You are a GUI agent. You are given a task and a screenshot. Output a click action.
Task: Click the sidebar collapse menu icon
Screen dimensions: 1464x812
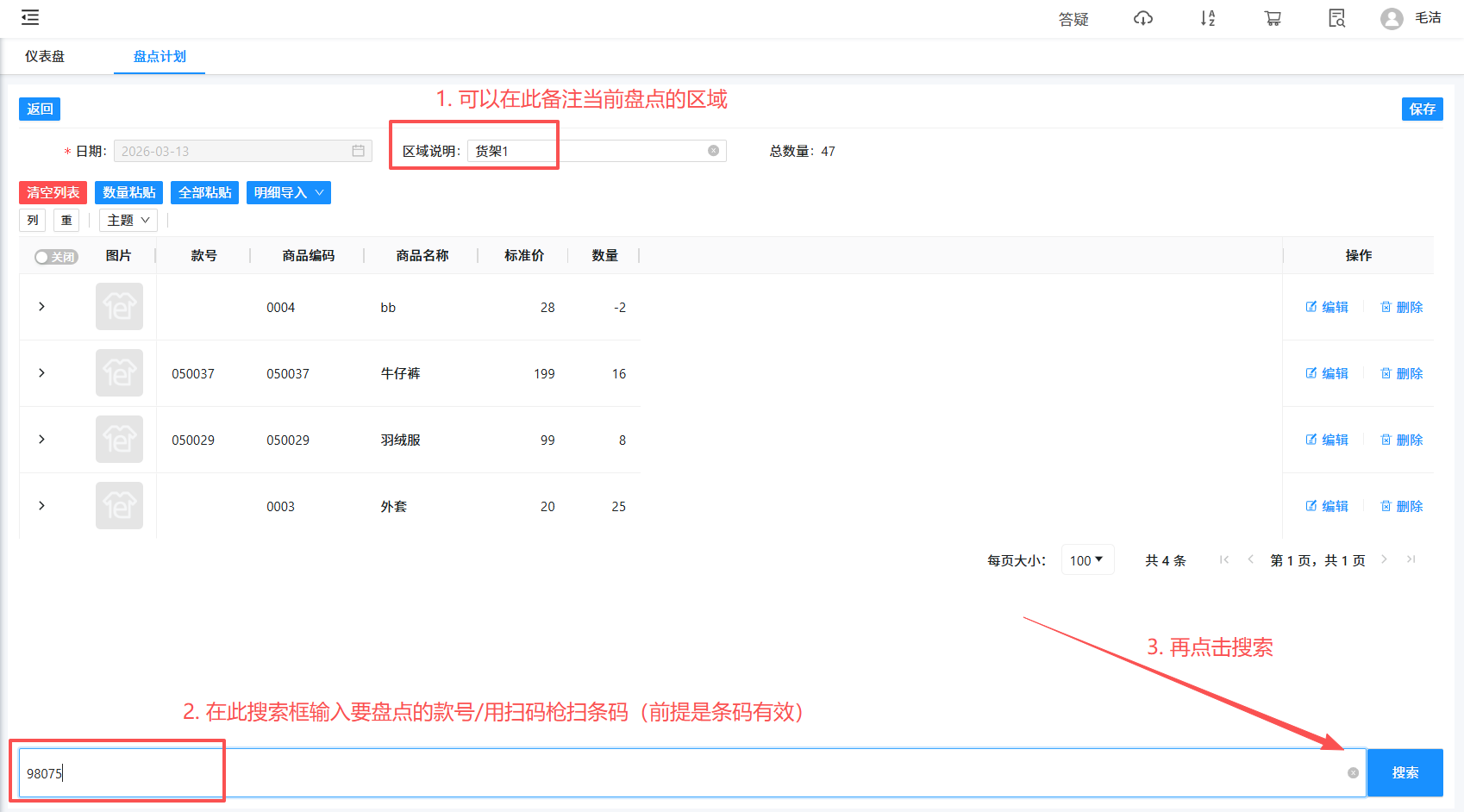tap(30, 17)
